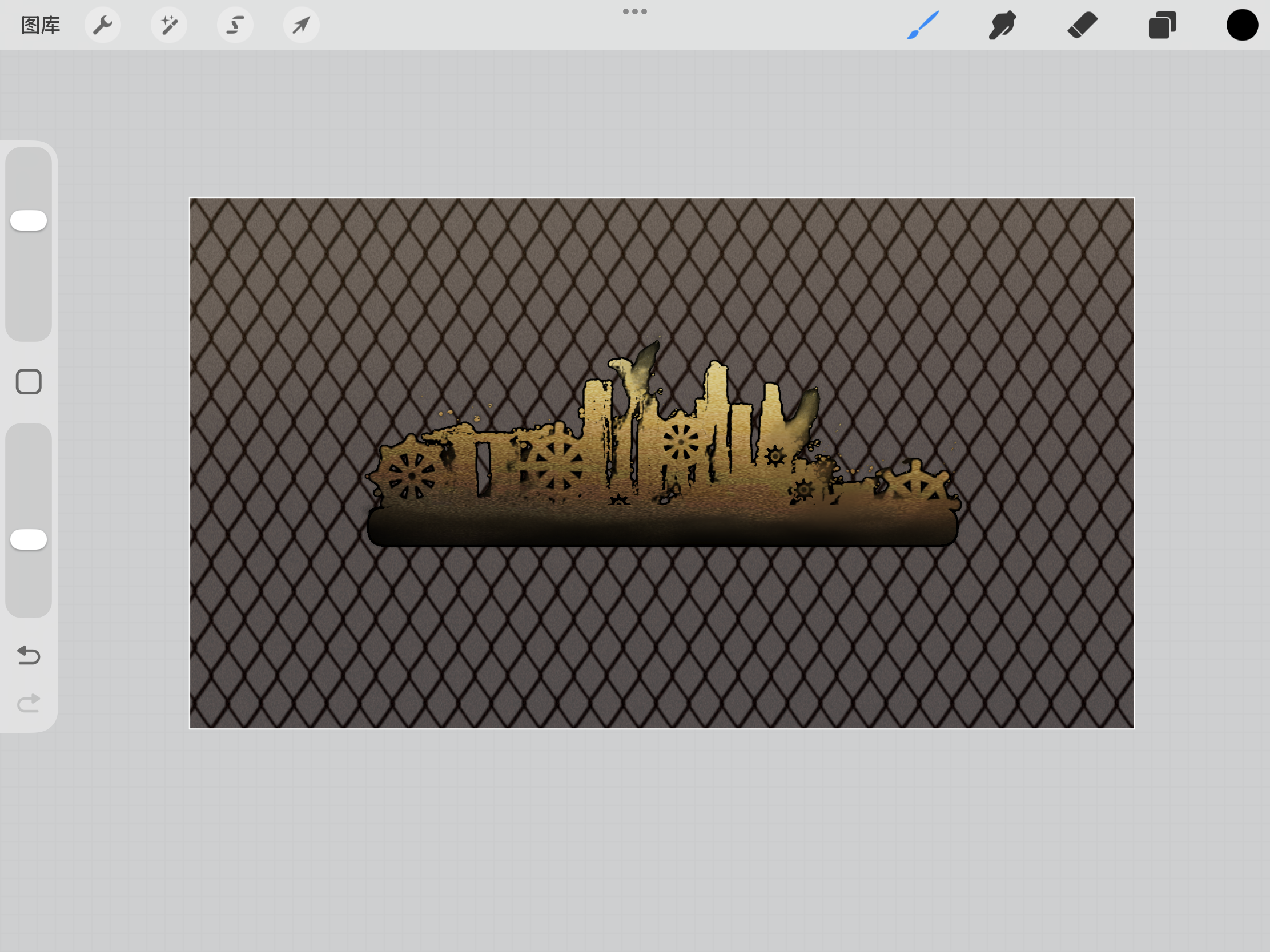Viewport: 1270px width, 952px height.
Task: Select the Smudge tool
Action: coord(1002,25)
